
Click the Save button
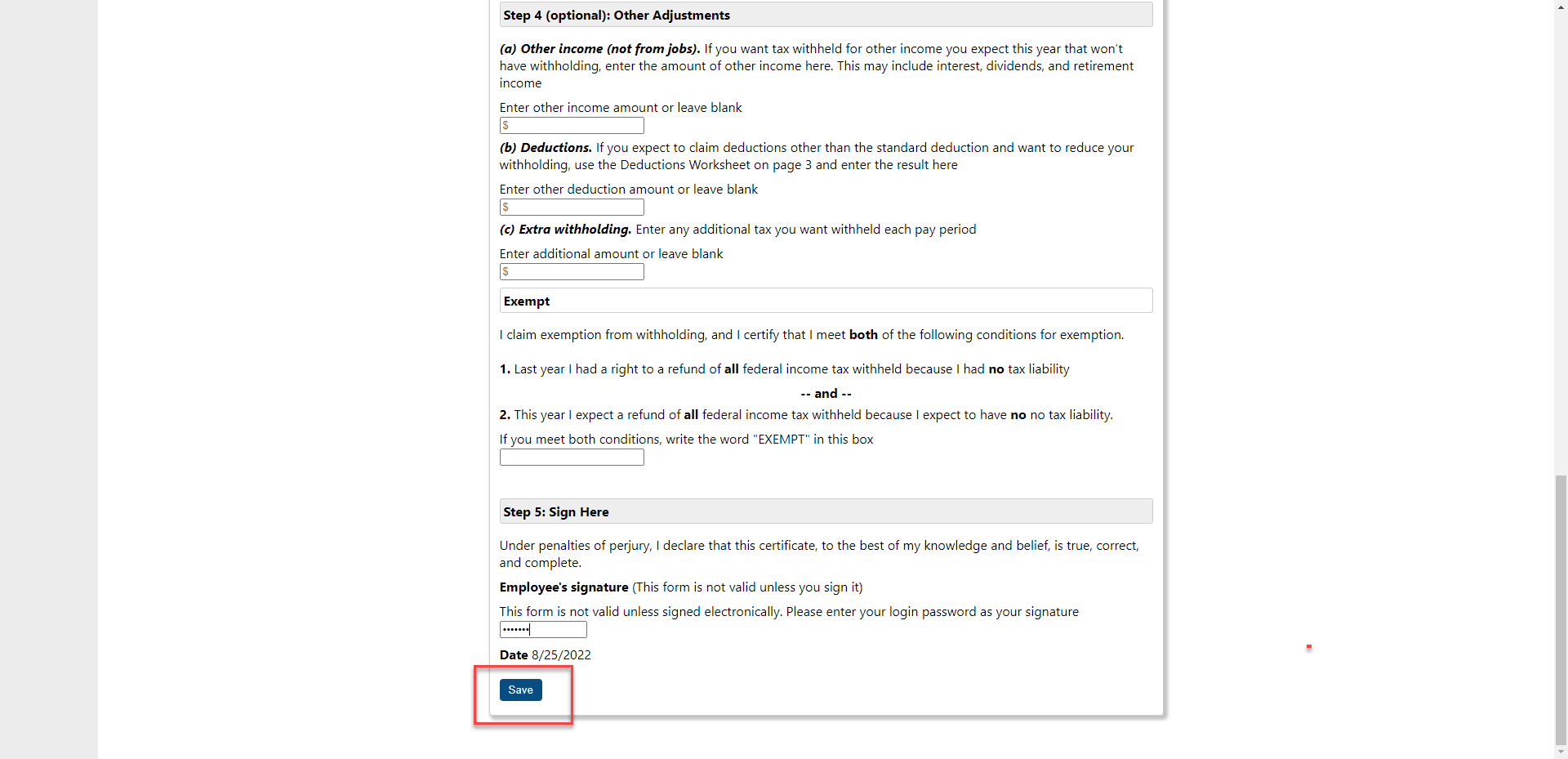(520, 690)
